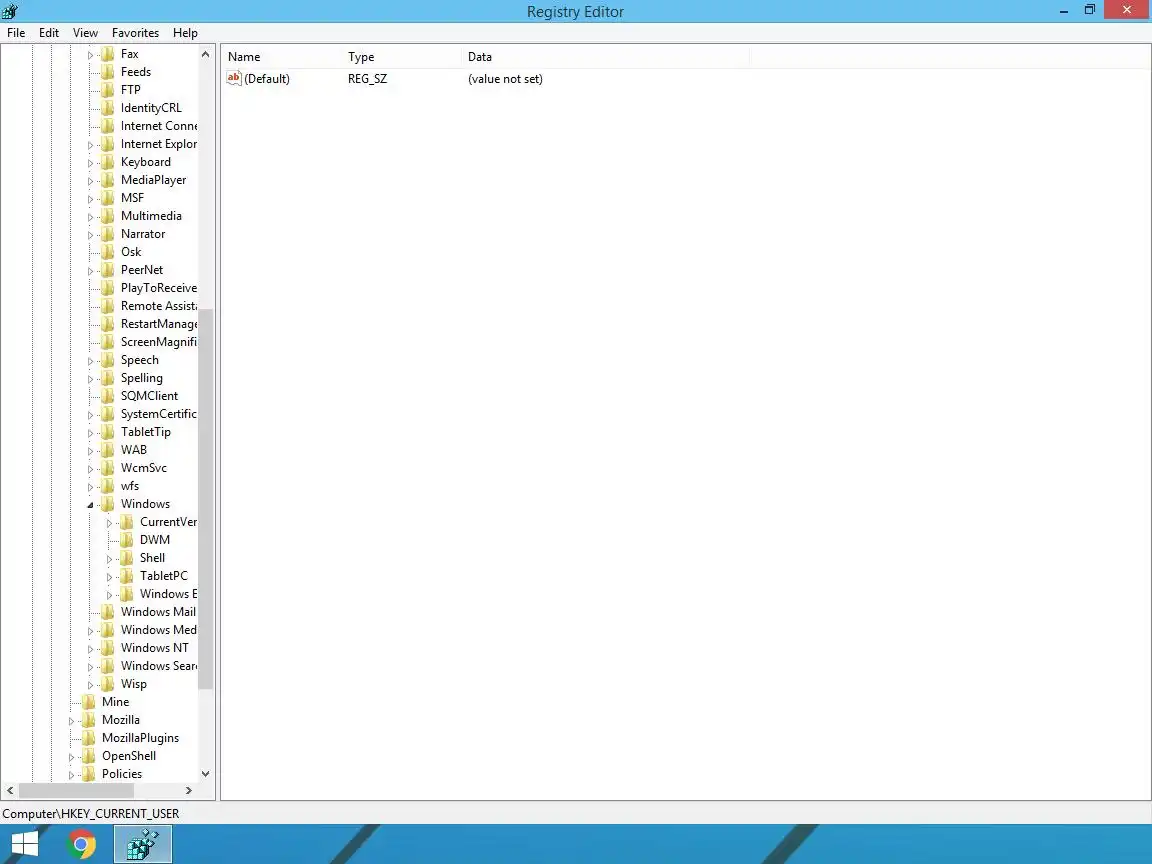The image size is (1152, 864).
Task: Click the IdentityCRL folder icon
Action: [x=108, y=108]
